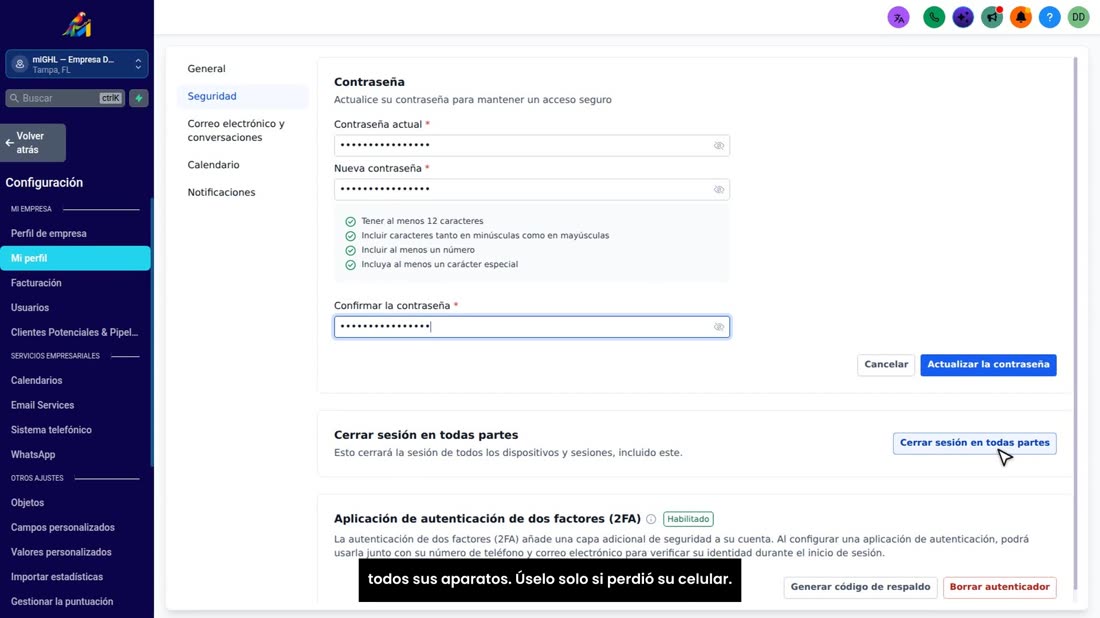Click Actualizar la contraseña button

click(x=988, y=365)
